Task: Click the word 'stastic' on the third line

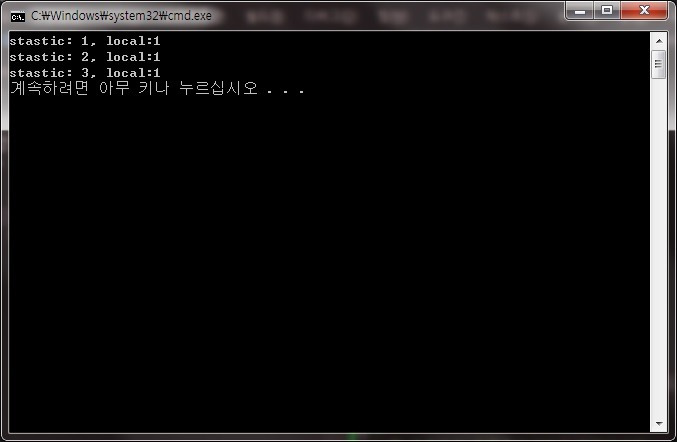Action: [x=38, y=73]
